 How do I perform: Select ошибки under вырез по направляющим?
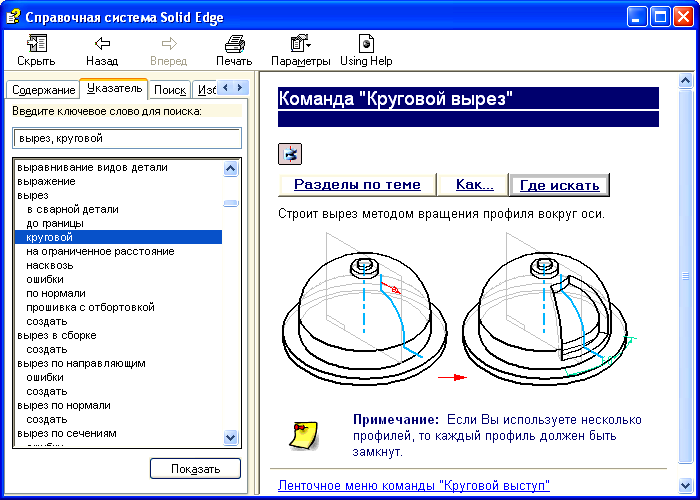click(45, 377)
